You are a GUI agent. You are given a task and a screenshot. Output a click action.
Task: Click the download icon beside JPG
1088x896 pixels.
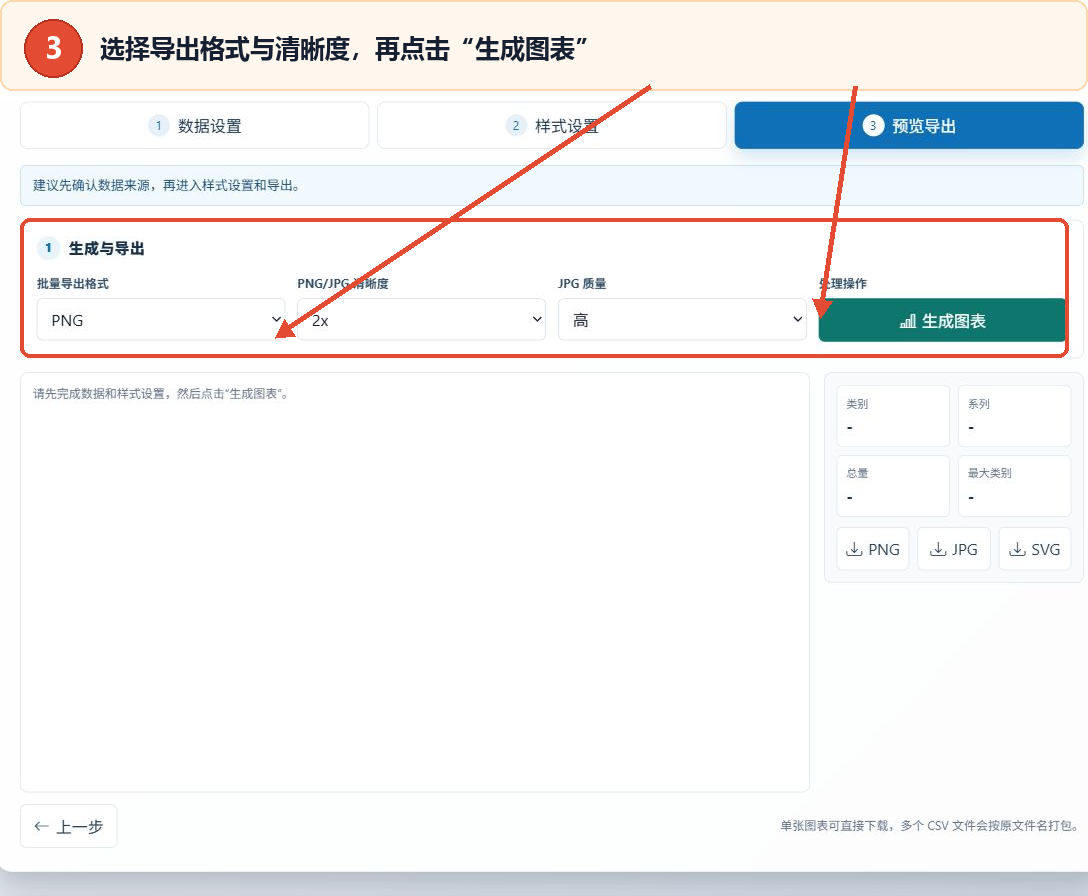[x=938, y=549]
